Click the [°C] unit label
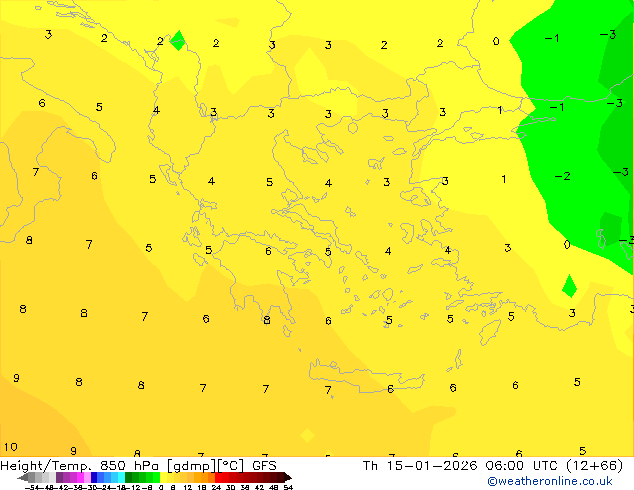 point(229,465)
